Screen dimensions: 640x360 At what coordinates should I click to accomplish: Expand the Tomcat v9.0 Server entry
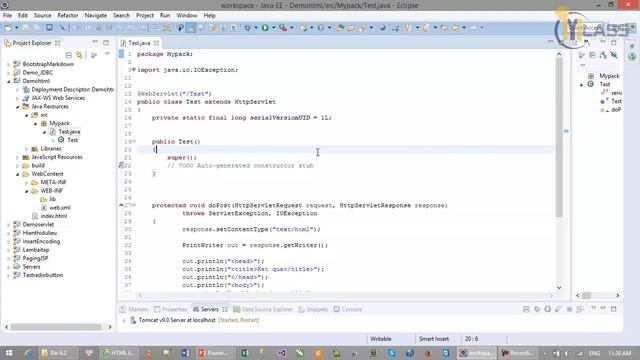click(124, 320)
